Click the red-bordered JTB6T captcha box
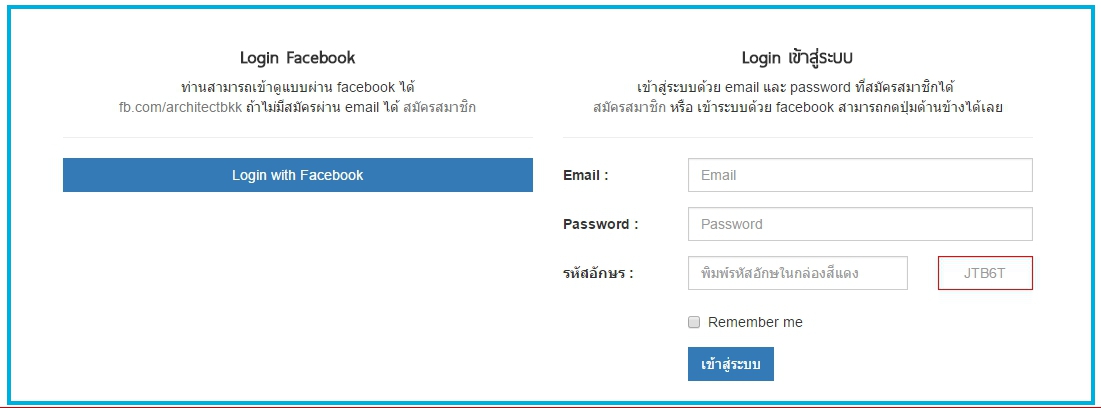The height and width of the screenshot is (408, 1101). (x=984, y=273)
